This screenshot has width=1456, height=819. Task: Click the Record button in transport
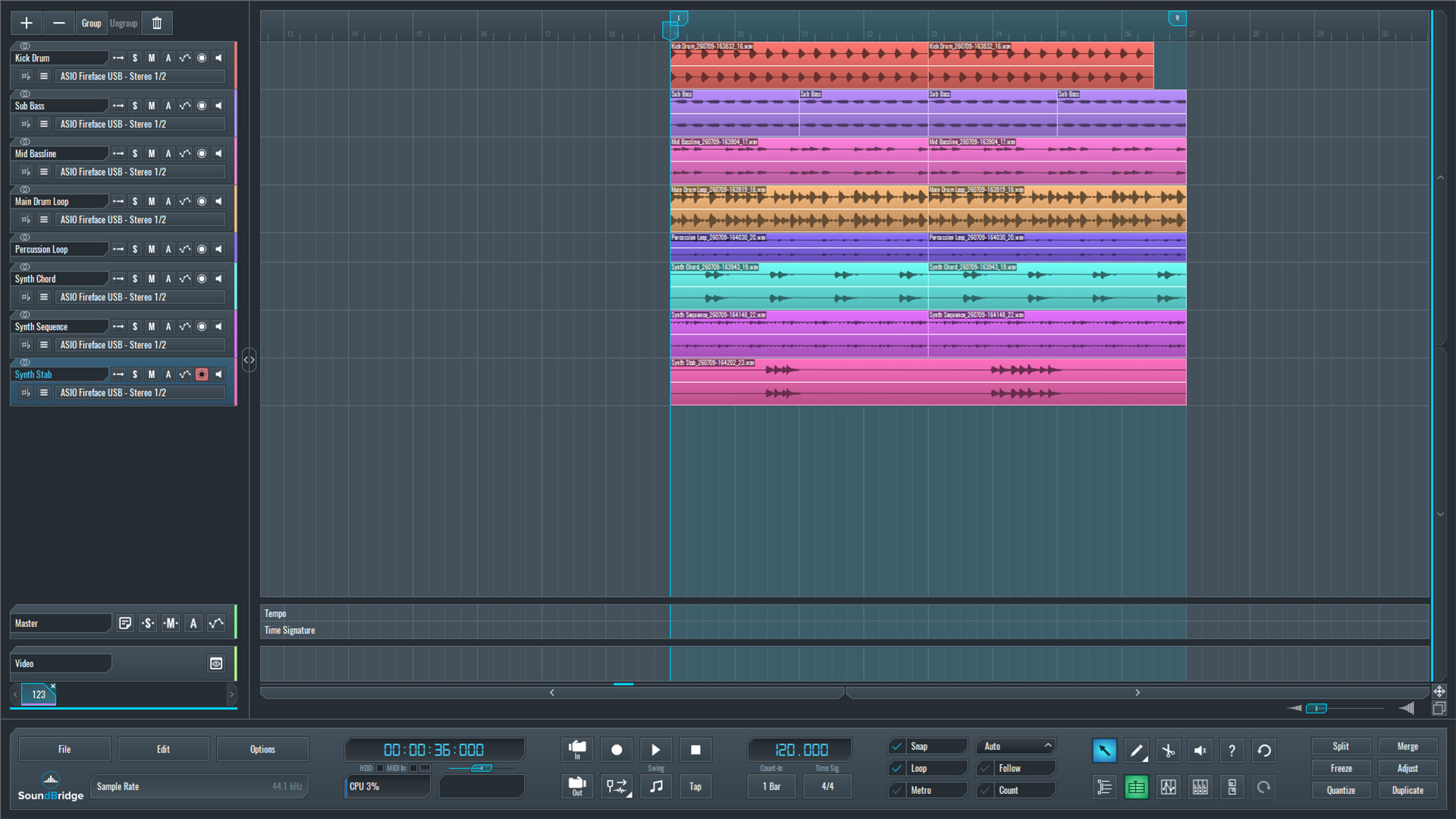617,750
